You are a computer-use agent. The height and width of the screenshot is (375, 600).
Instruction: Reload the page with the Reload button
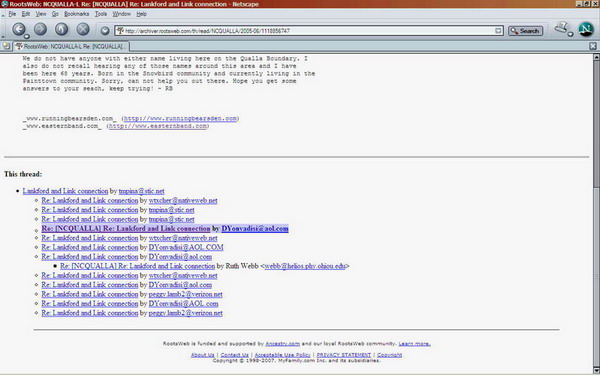point(61,29)
